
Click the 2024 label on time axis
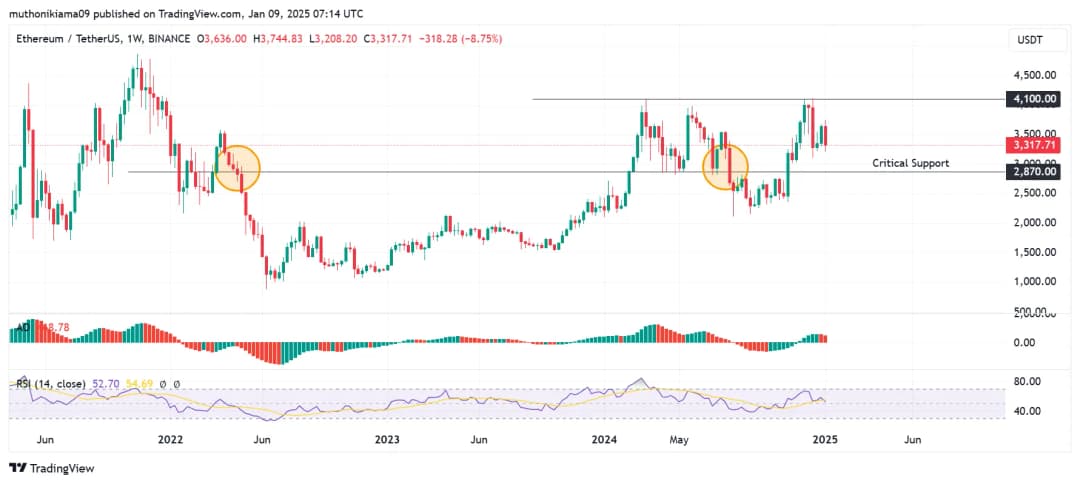coord(603,439)
